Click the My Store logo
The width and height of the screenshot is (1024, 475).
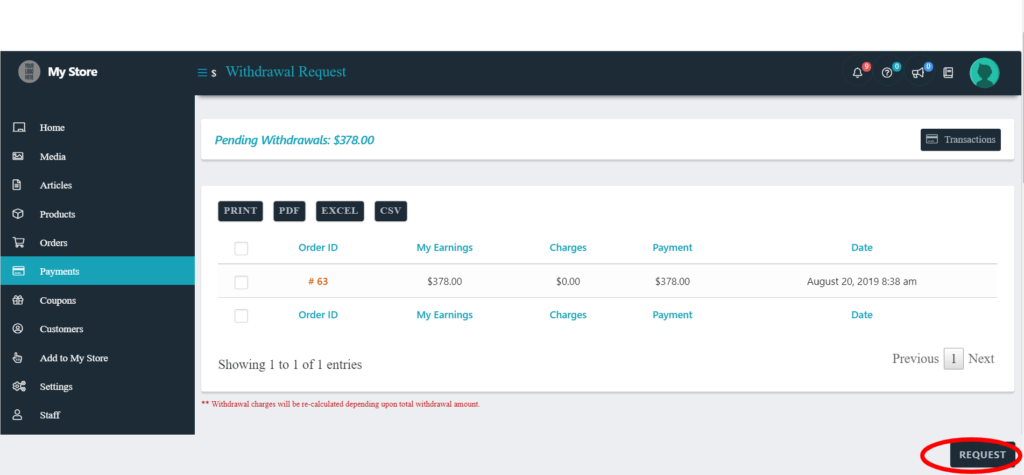[30, 72]
